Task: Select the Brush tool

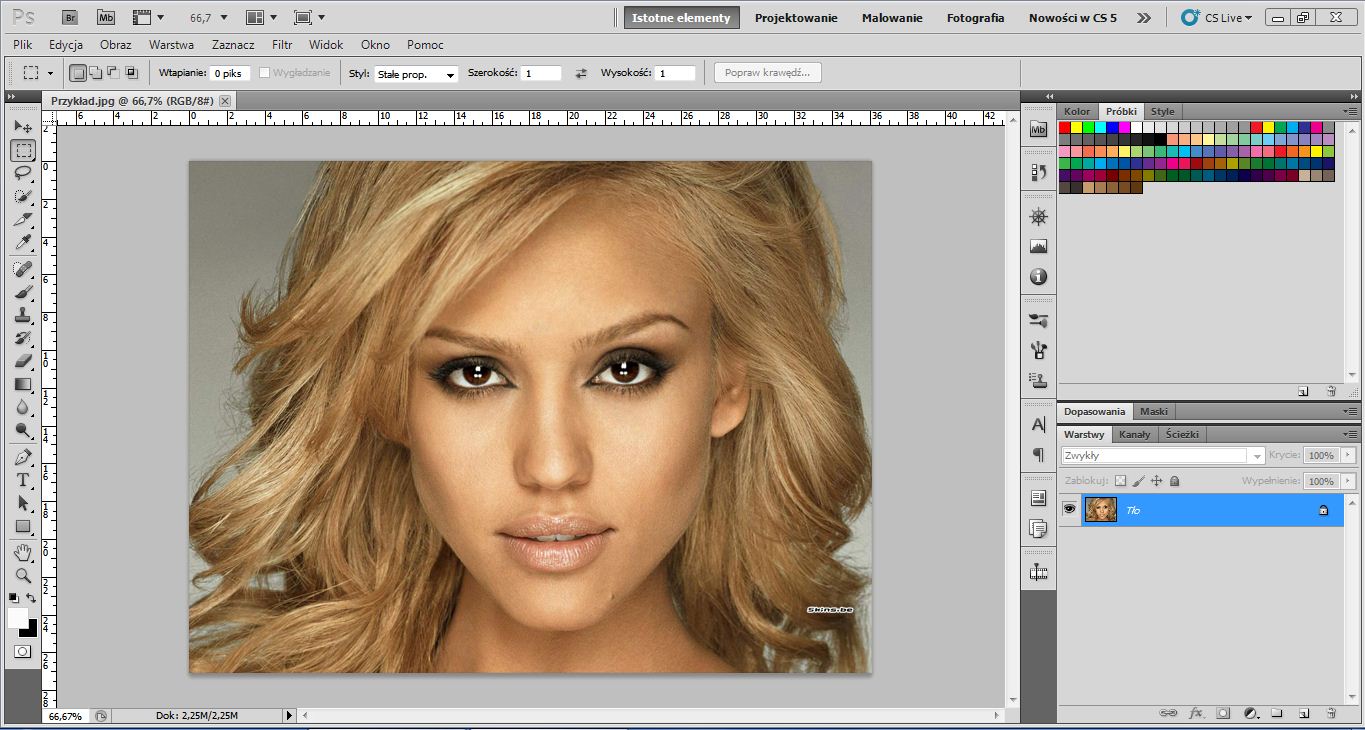Action: 23,292
